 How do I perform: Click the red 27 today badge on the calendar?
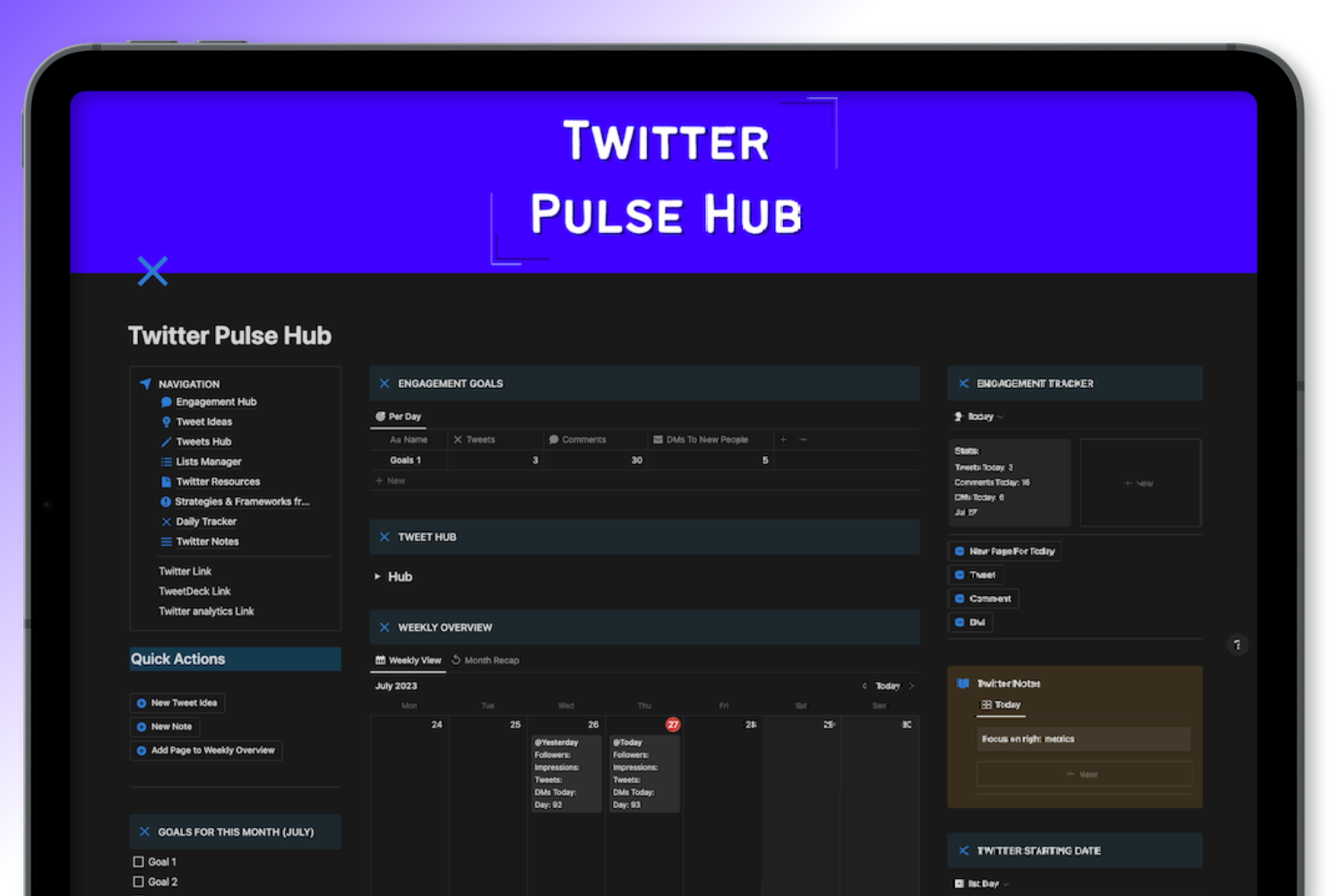point(673,724)
